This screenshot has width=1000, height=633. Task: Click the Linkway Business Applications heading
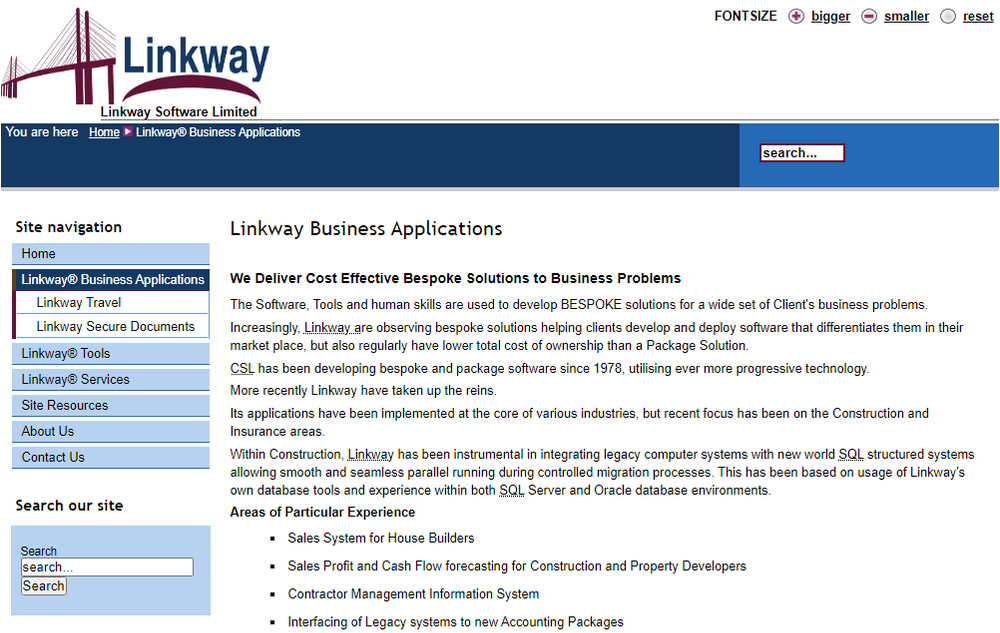pos(366,228)
